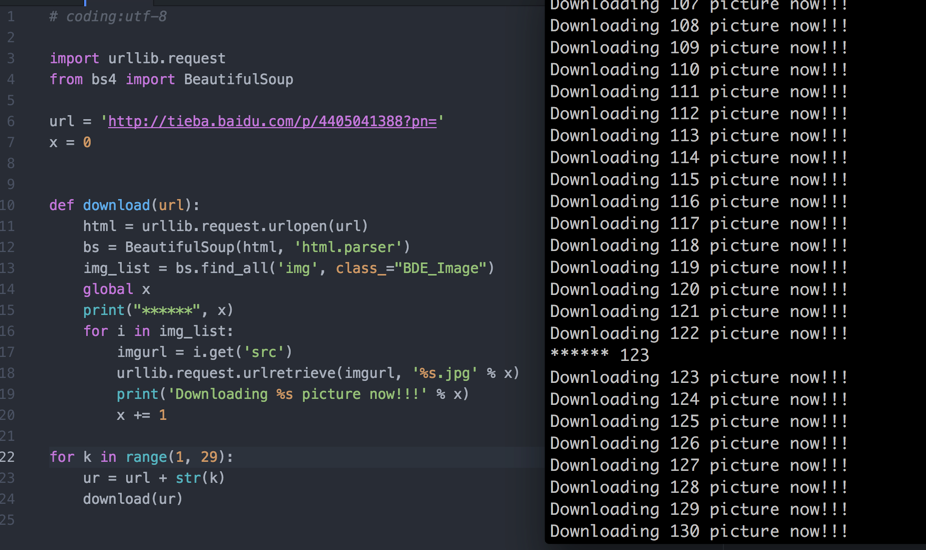Click the 'x = 0' assignment
The width and height of the screenshot is (926, 550).
pyautogui.click(x=70, y=142)
